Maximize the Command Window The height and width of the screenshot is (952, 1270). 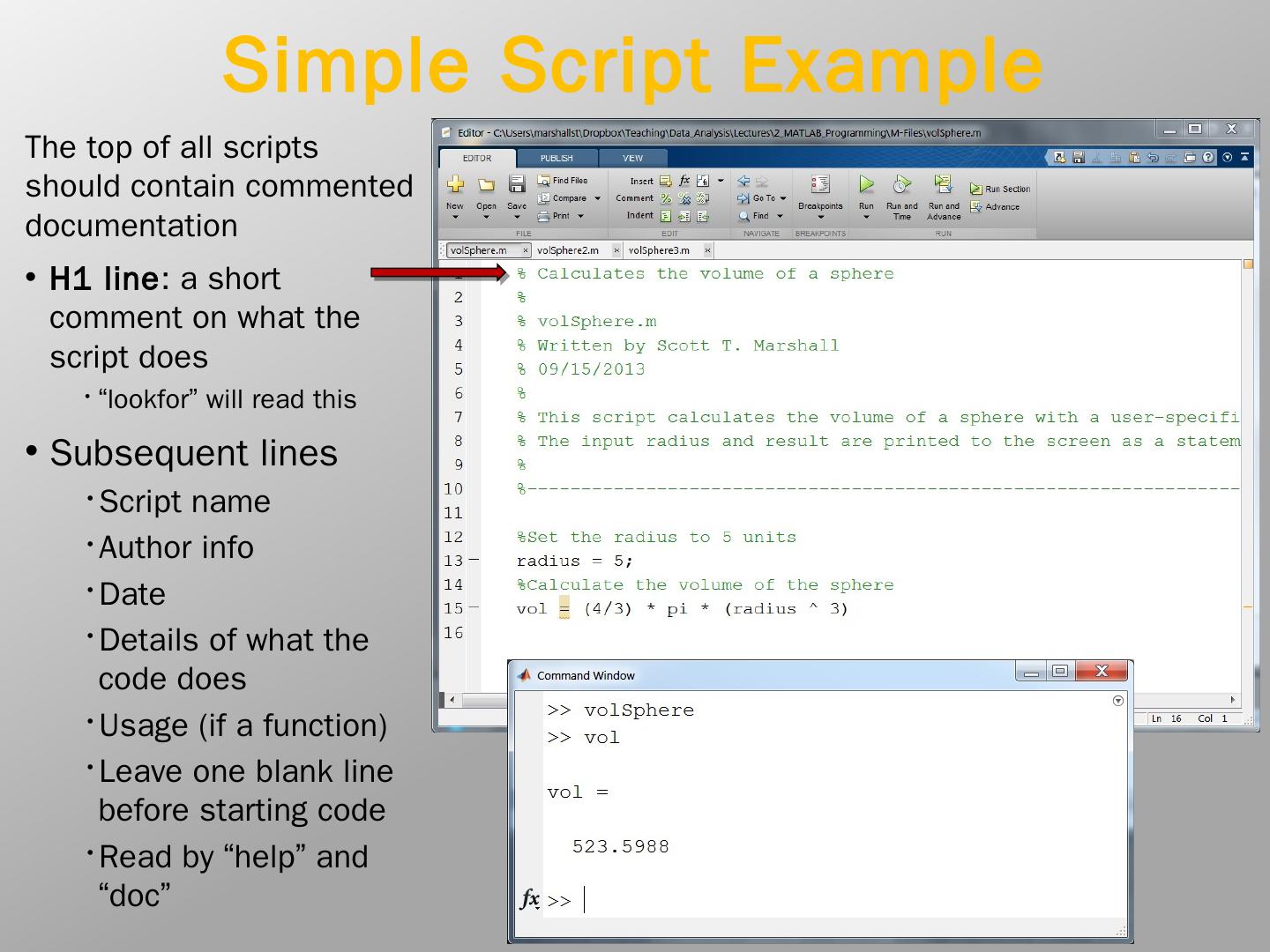(x=1060, y=672)
